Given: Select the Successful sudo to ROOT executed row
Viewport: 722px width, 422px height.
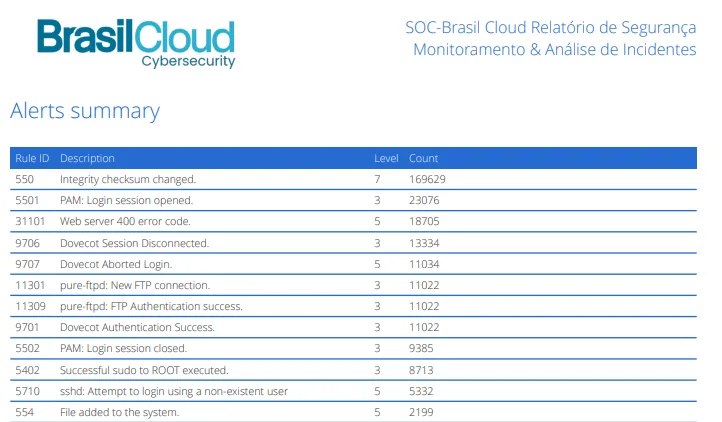Looking at the screenshot, I should tap(144, 370).
